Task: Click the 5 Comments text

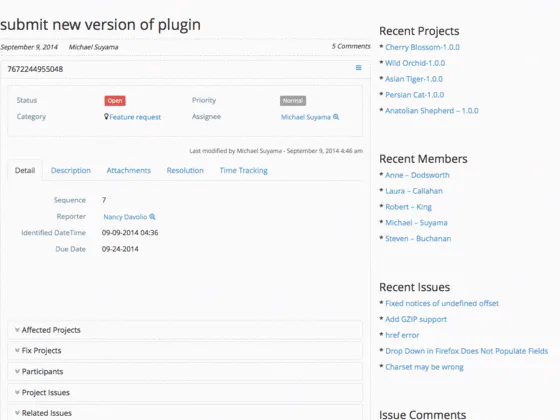Action: [x=351, y=46]
